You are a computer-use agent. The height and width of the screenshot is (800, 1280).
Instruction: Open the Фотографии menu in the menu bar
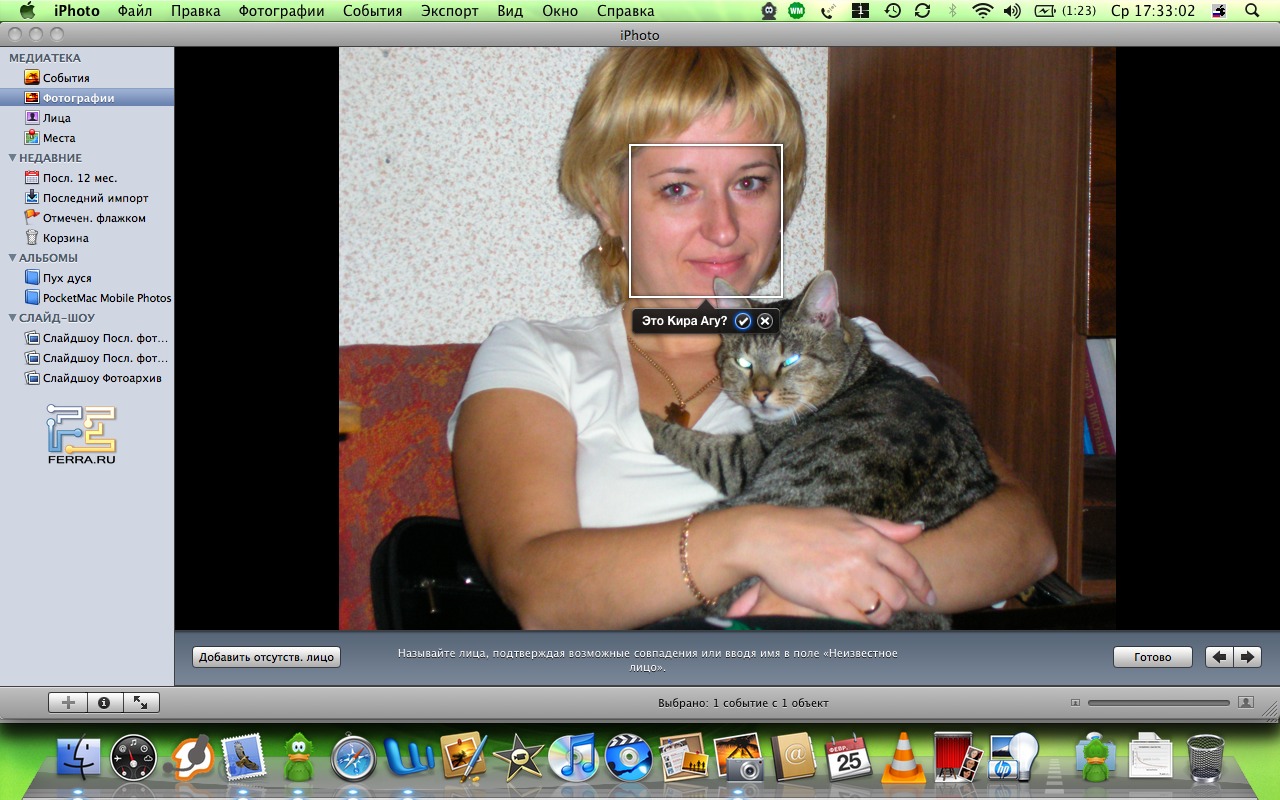coord(281,11)
